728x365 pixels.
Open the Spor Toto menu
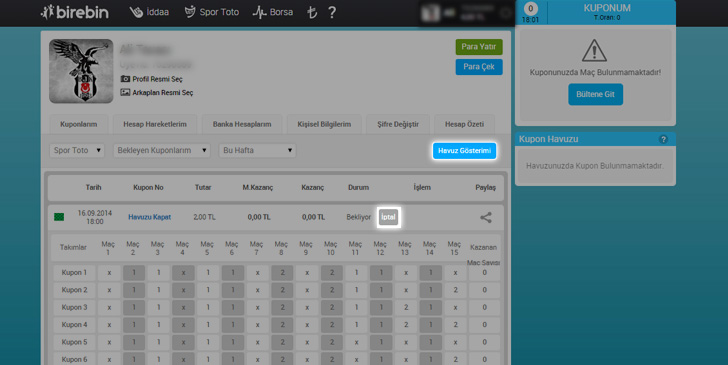point(211,12)
